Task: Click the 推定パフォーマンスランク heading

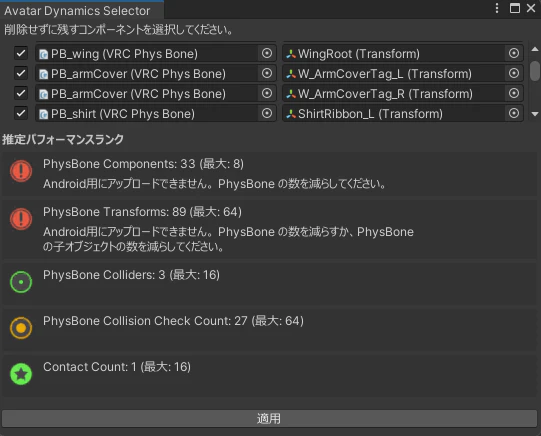Action: point(63,139)
